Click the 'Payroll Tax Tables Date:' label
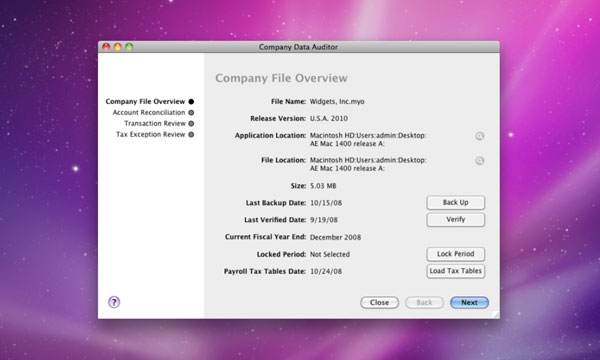 click(265, 271)
